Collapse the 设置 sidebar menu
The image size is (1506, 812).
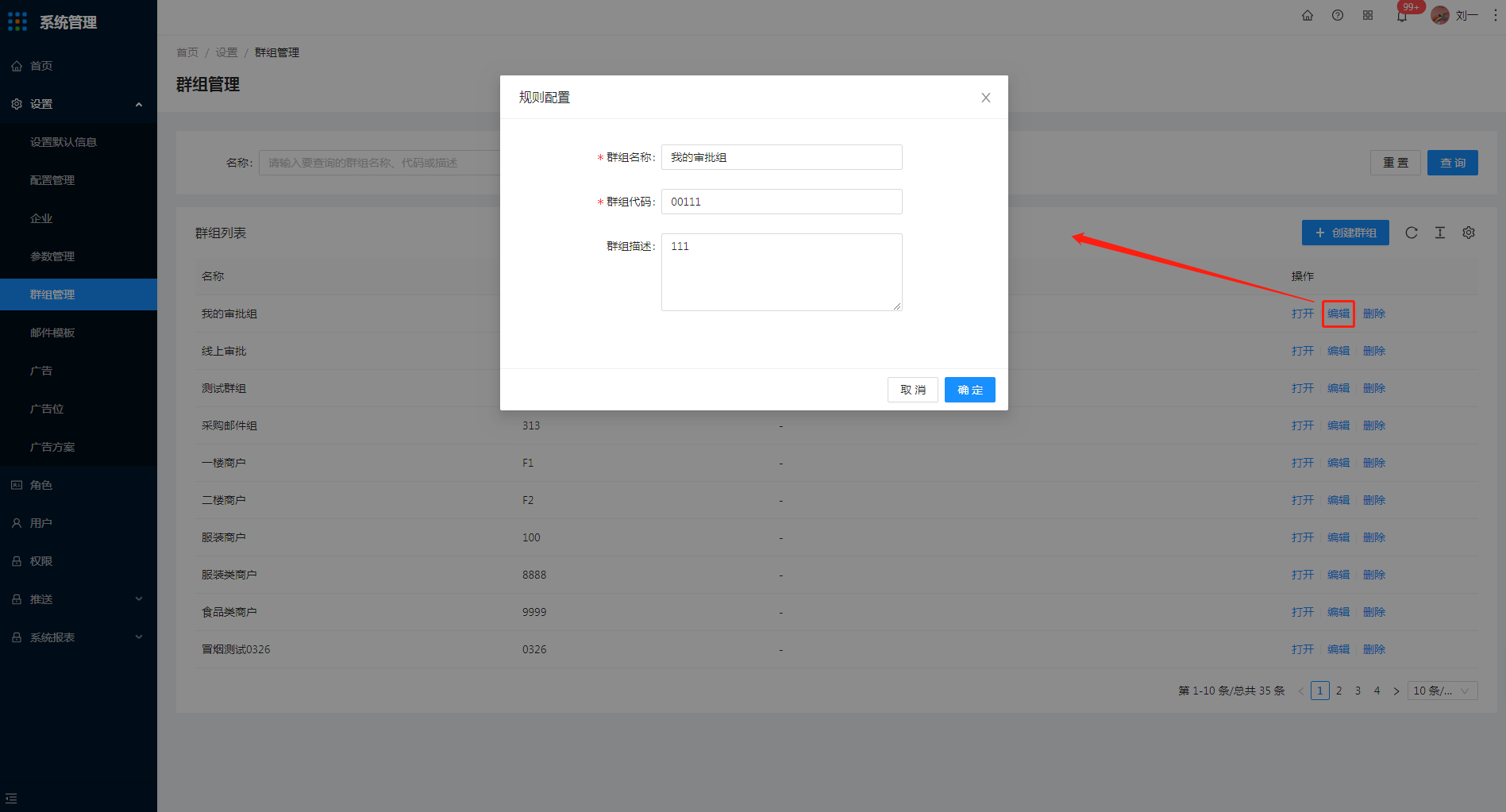point(79,104)
